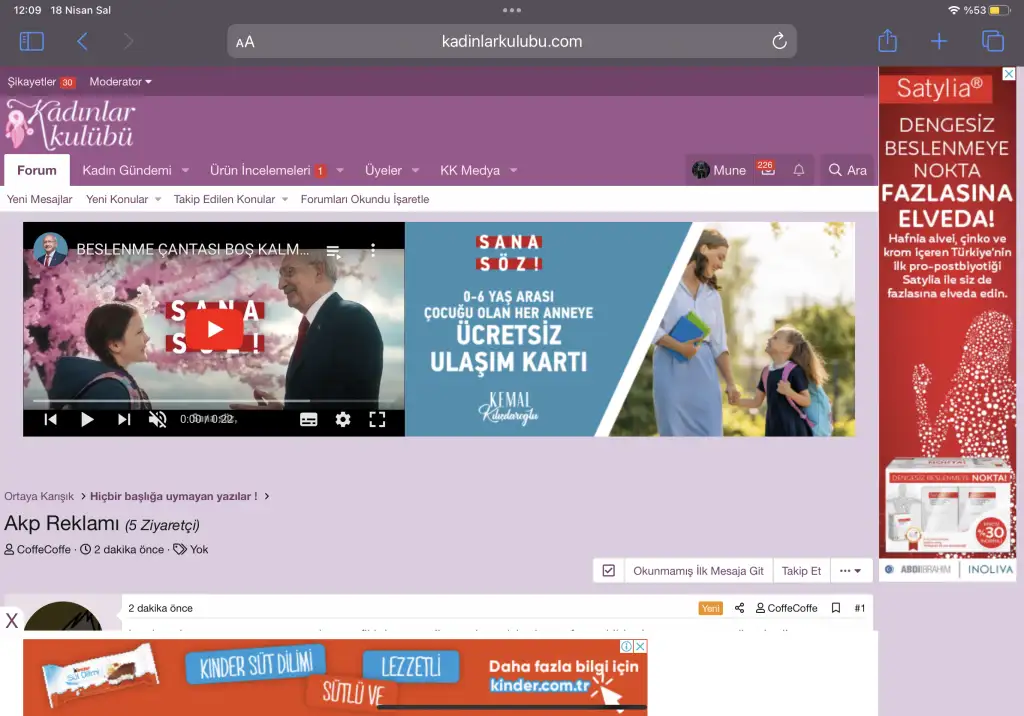1024x716 pixels.
Task: Open the Kadınlar Kulübü logo homepage
Action: 71,123
